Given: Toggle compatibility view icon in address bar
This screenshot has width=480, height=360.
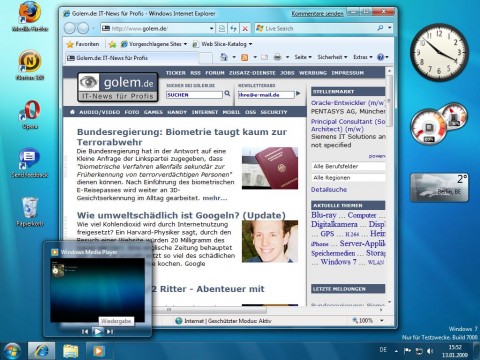Looking at the screenshot, I should pyautogui.click(x=222, y=29).
